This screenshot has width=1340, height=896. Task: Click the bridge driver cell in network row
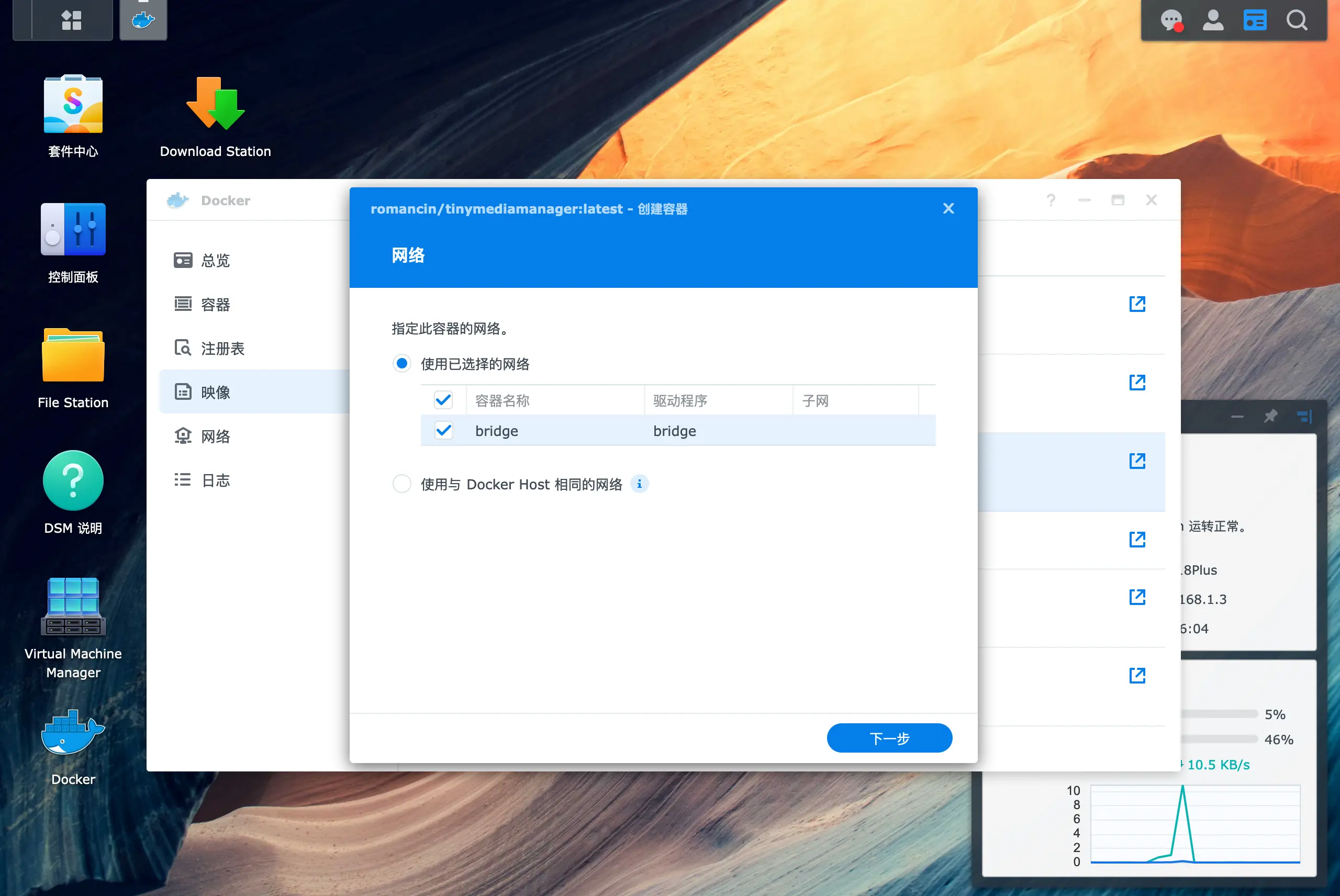(675, 431)
